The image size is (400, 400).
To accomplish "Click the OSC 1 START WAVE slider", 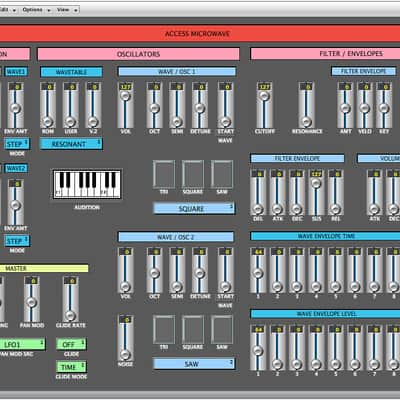I will pos(226,105).
